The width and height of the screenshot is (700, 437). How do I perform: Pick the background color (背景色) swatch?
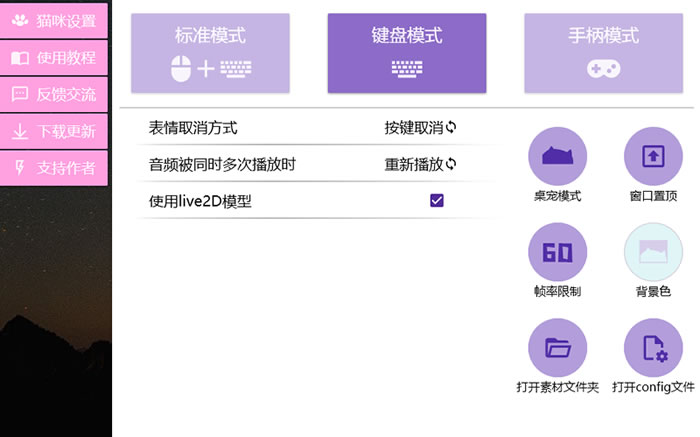coord(653,252)
